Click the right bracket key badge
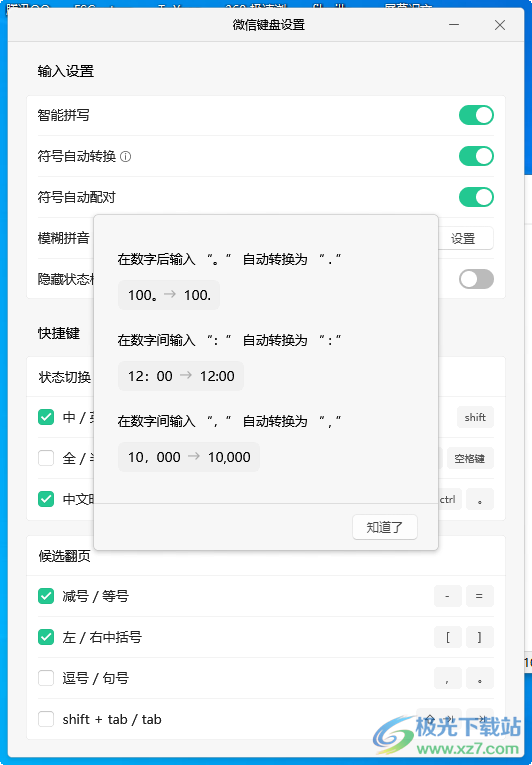 pos(480,637)
